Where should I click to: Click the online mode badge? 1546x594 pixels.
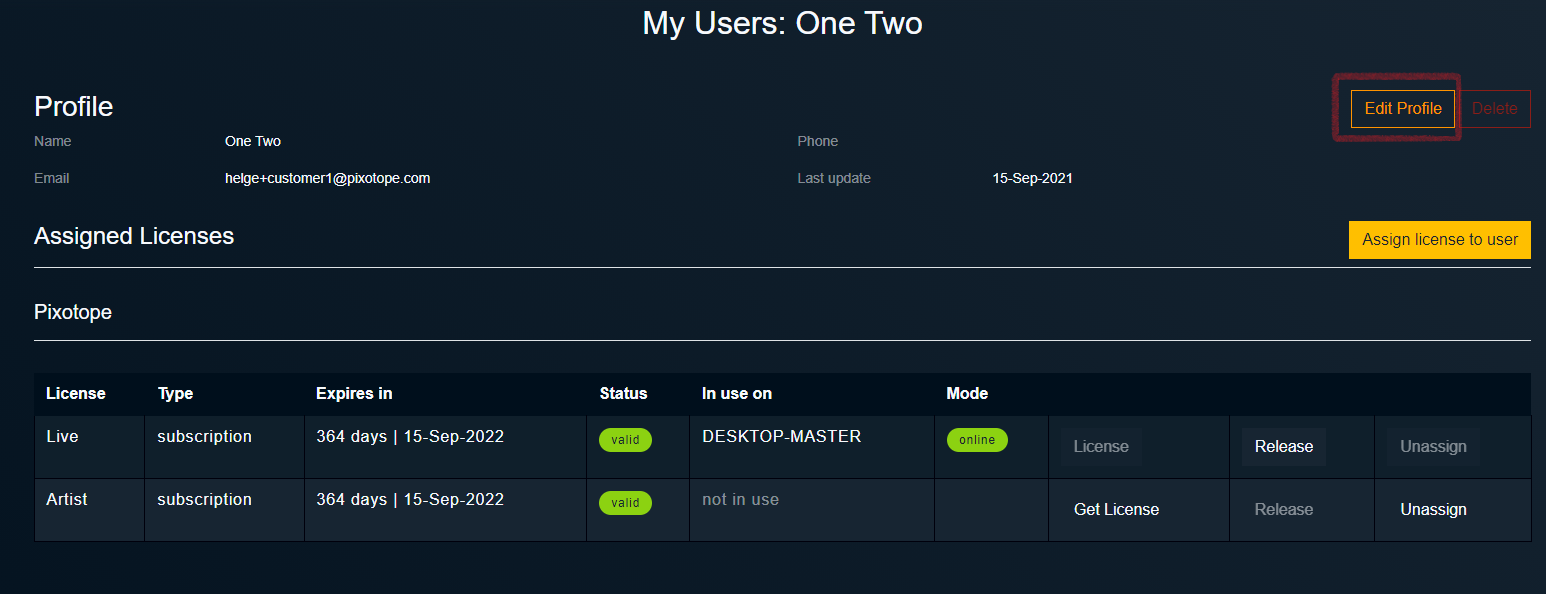click(977, 440)
